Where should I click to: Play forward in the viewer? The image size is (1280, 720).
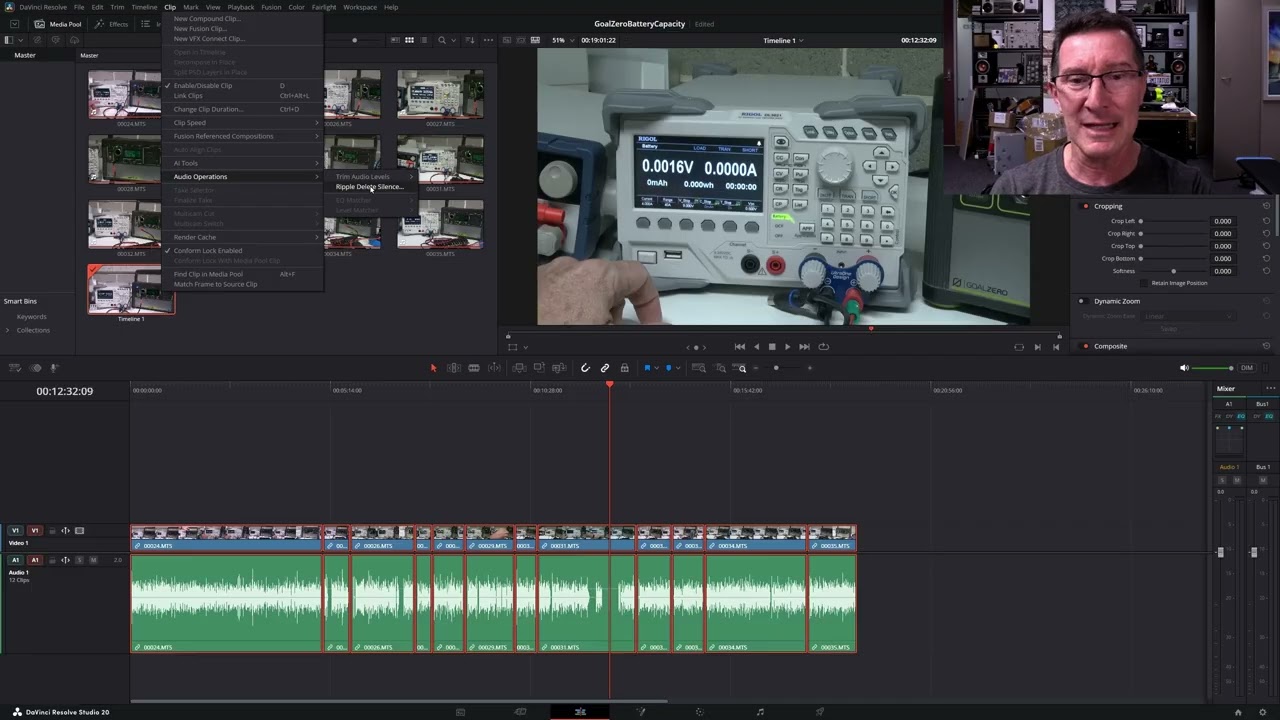[x=787, y=347]
